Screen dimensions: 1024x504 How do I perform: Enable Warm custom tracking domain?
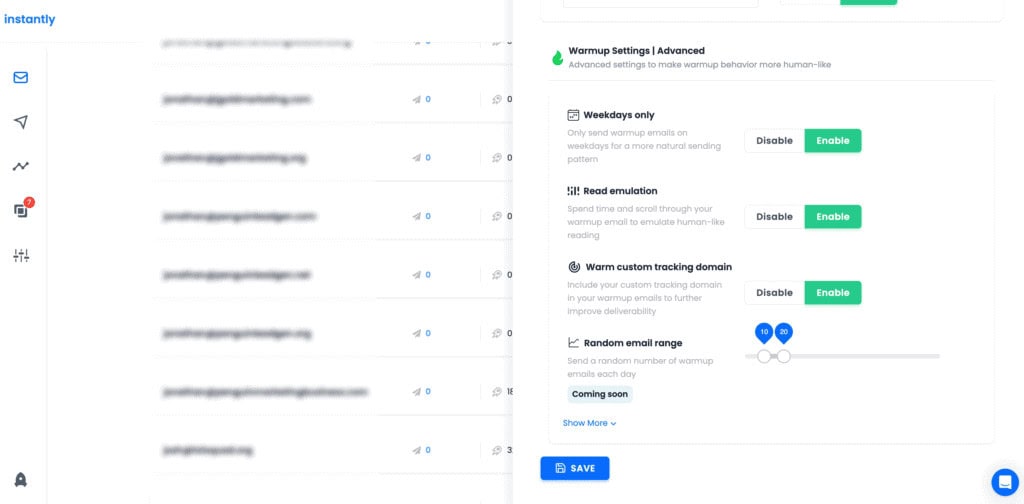tap(832, 293)
